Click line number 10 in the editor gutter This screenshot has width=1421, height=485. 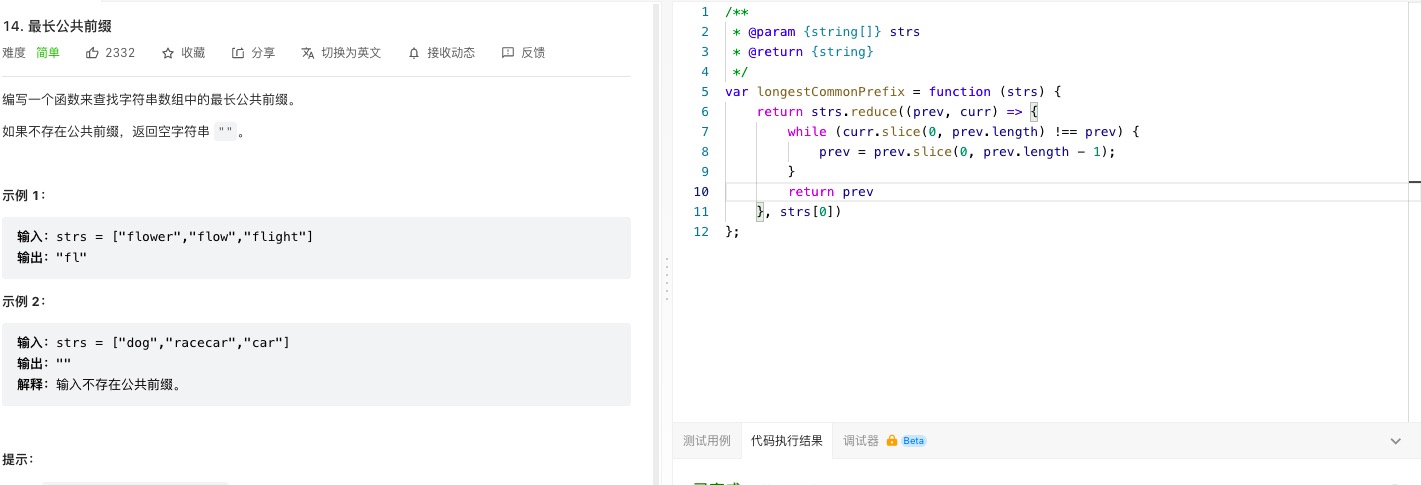pyautogui.click(x=700, y=192)
